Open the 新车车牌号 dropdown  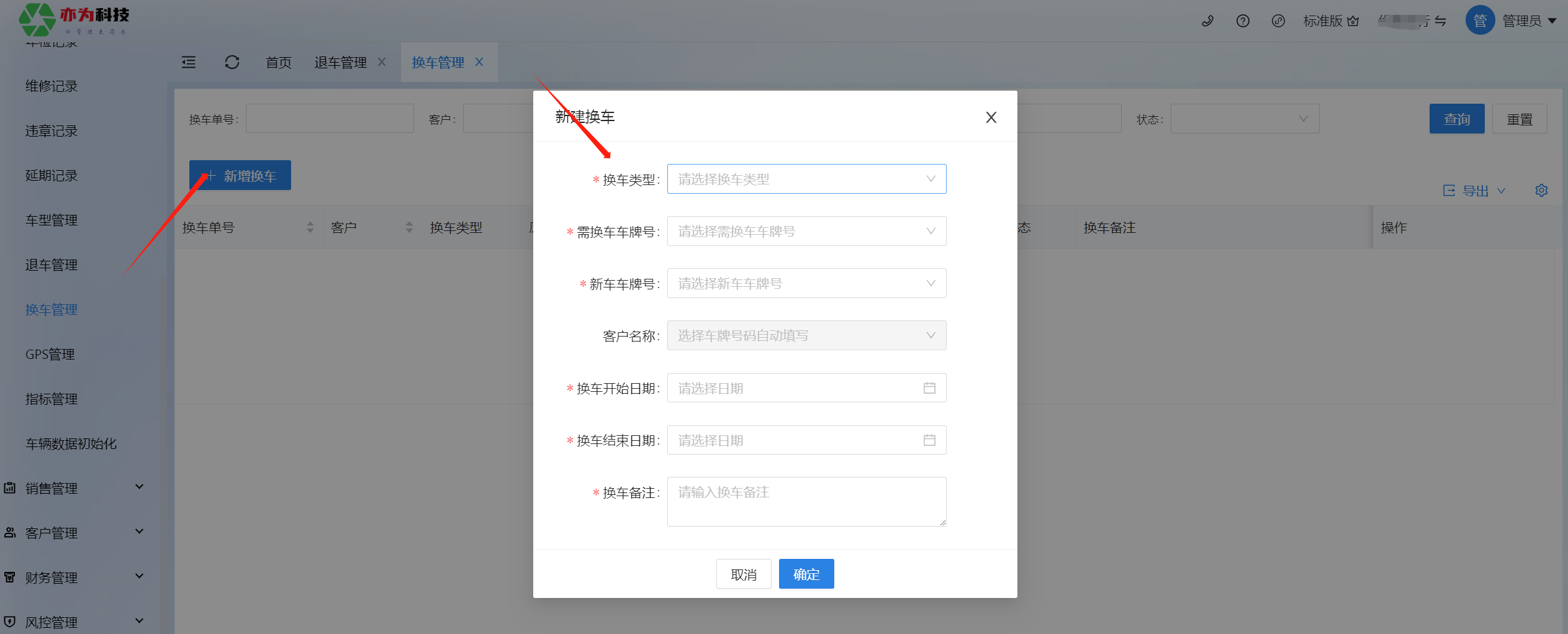[806, 284]
